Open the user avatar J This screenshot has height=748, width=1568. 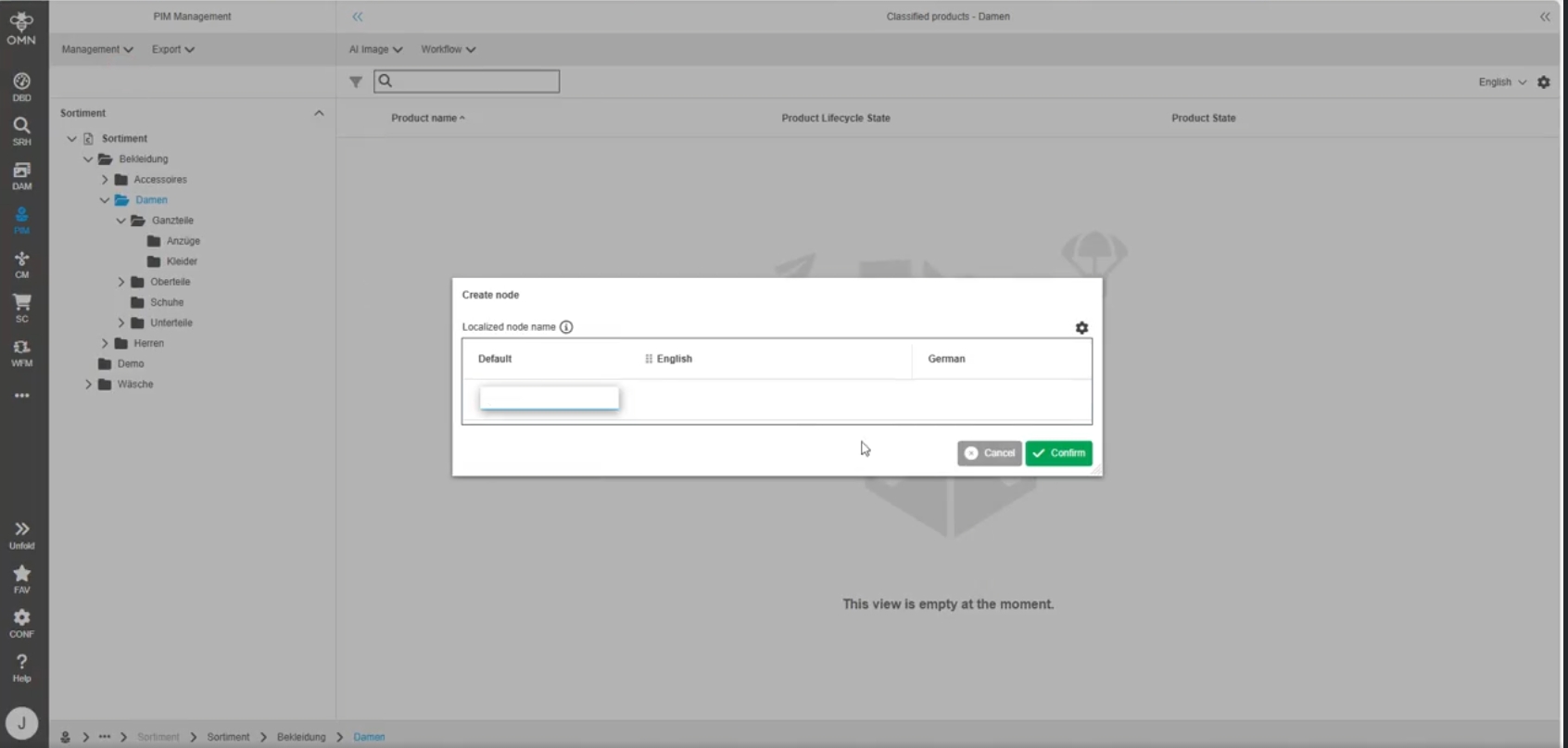point(21,723)
